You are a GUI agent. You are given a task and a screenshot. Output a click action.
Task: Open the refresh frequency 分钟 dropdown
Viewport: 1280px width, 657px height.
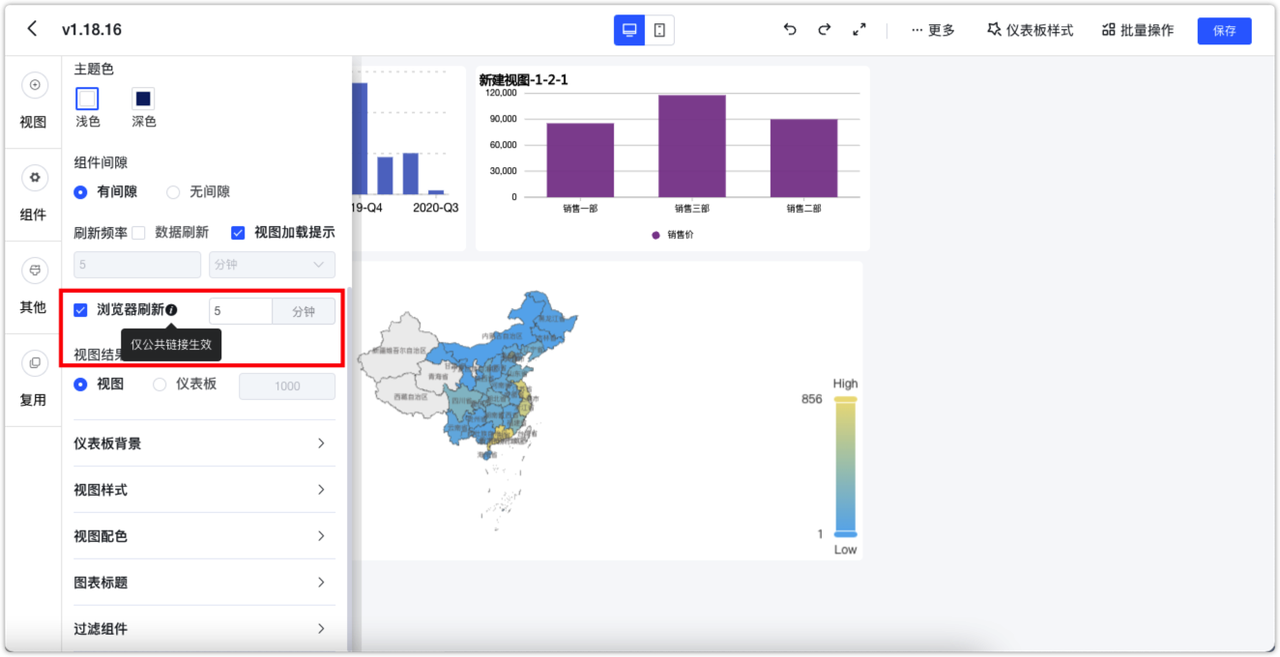[272, 265]
